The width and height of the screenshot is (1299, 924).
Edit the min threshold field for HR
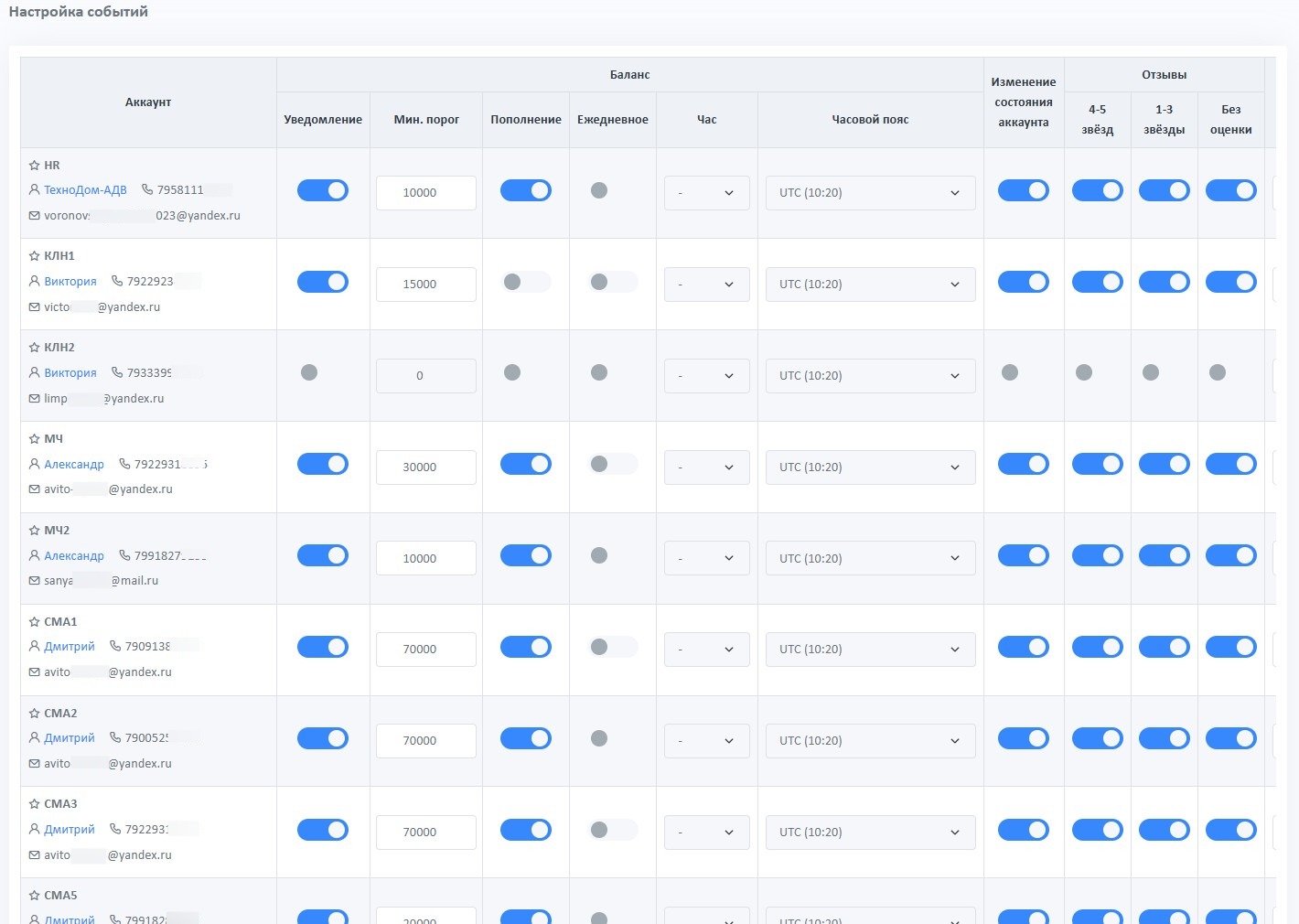(426, 193)
